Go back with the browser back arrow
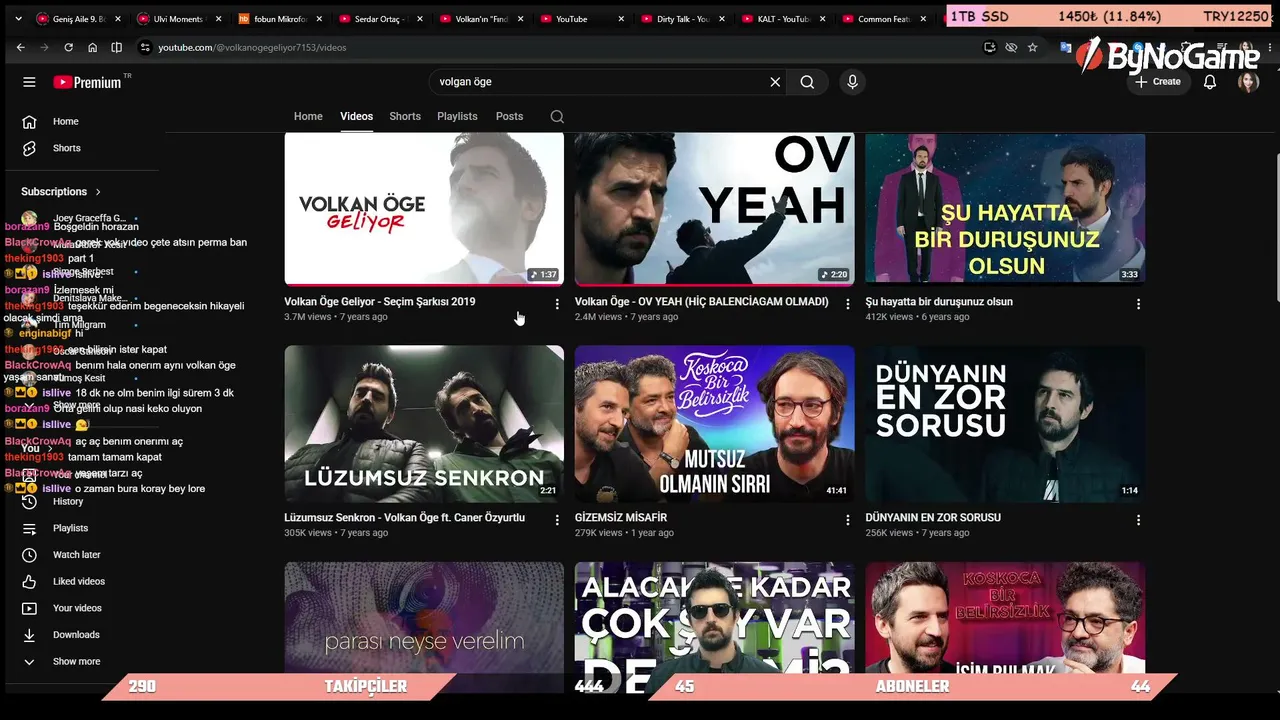This screenshot has width=1280, height=720. pos(20,47)
